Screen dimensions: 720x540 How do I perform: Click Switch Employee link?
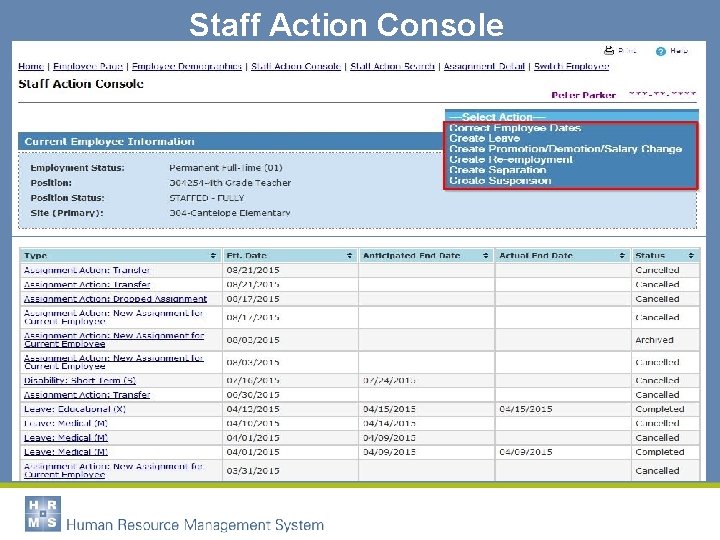pyautogui.click(x=571, y=66)
